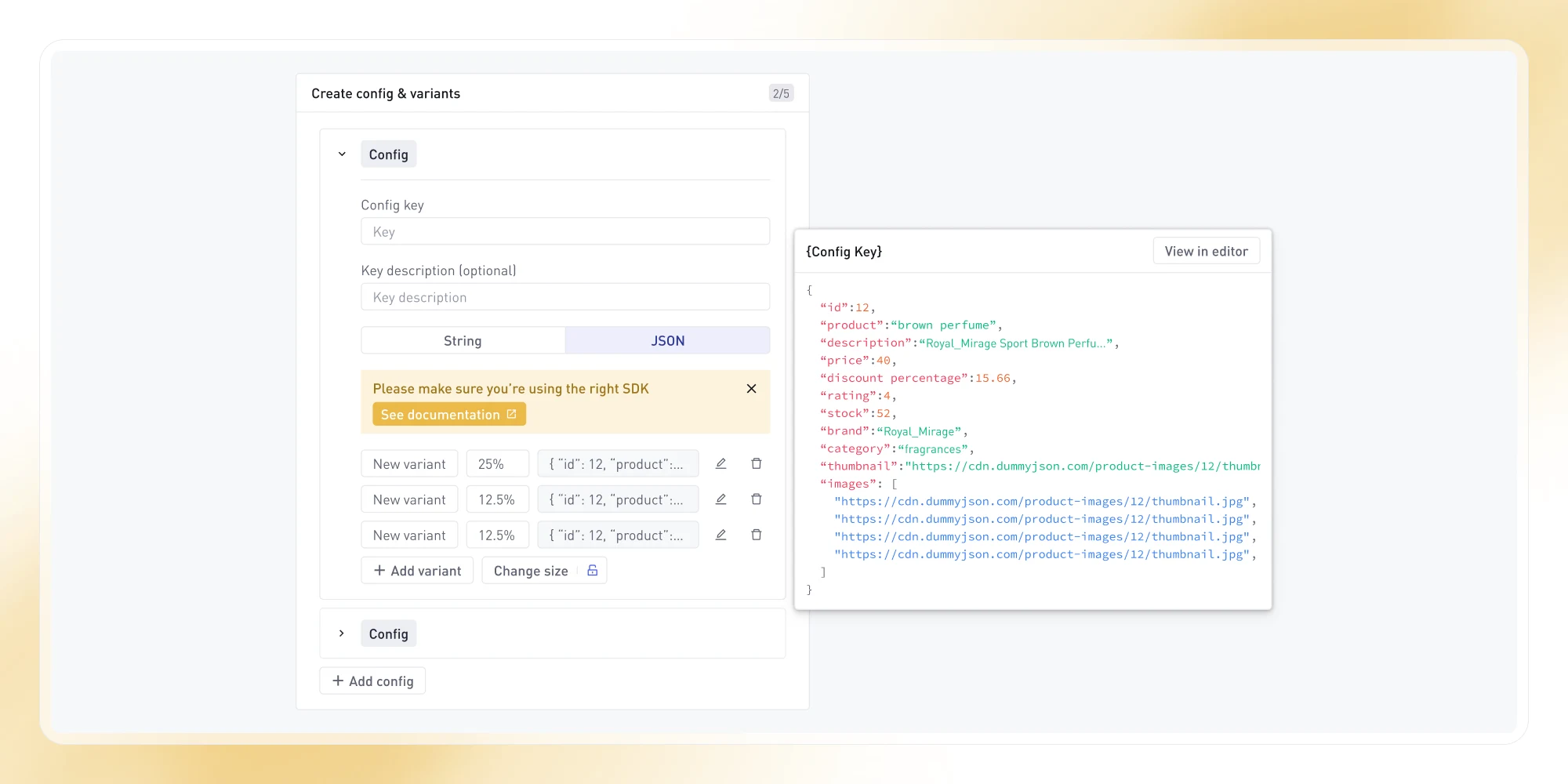Screen dimensions: 1568x784
Task: Expand the bottom Config section
Action: 342,633
